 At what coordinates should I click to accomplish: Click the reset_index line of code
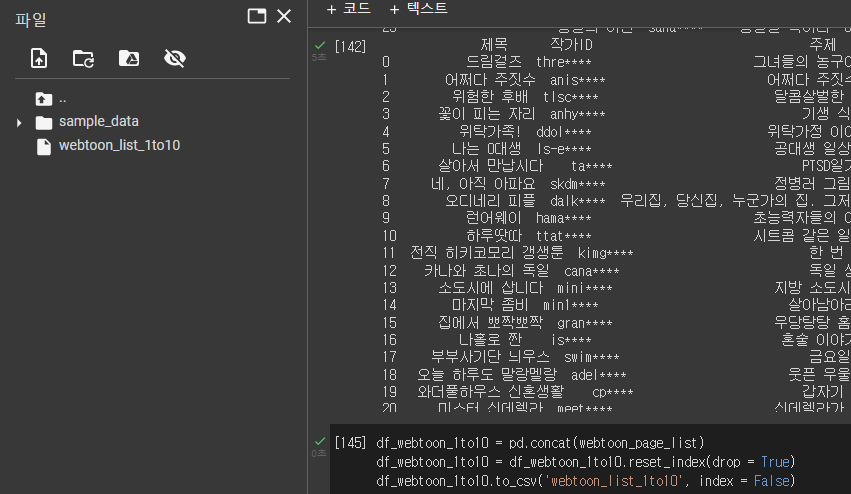(x=586, y=462)
